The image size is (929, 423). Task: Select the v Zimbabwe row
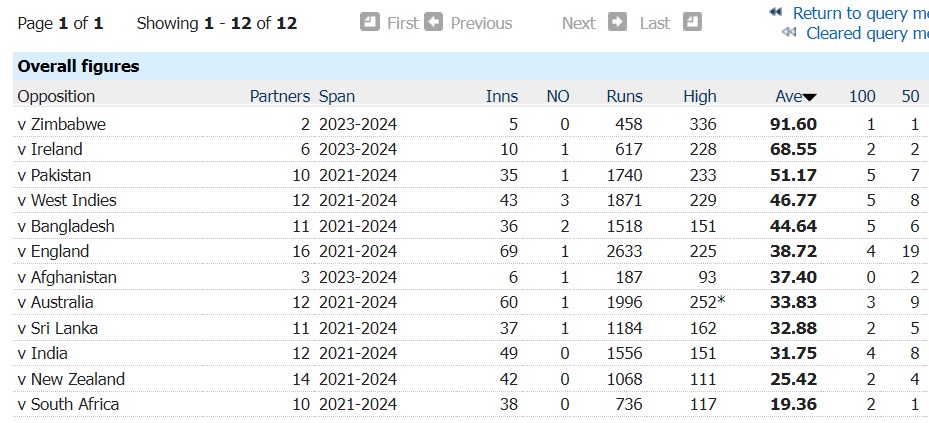point(470,124)
